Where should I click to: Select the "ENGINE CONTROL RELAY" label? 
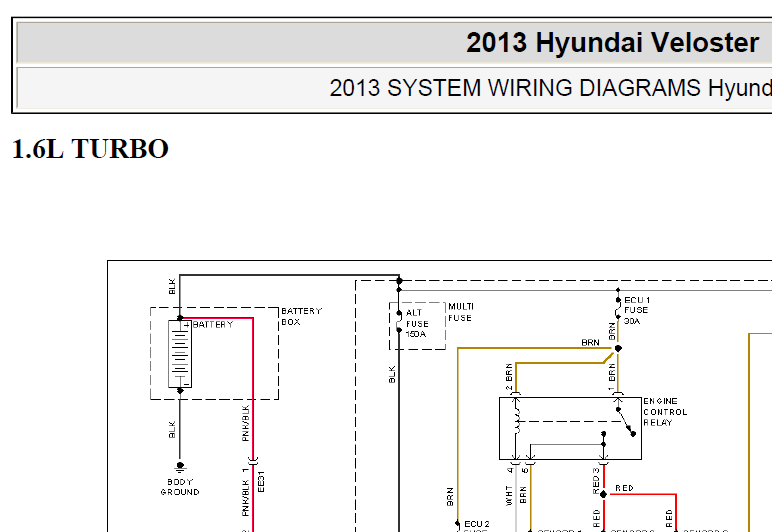pyautogui.click(x=665, y=412)
